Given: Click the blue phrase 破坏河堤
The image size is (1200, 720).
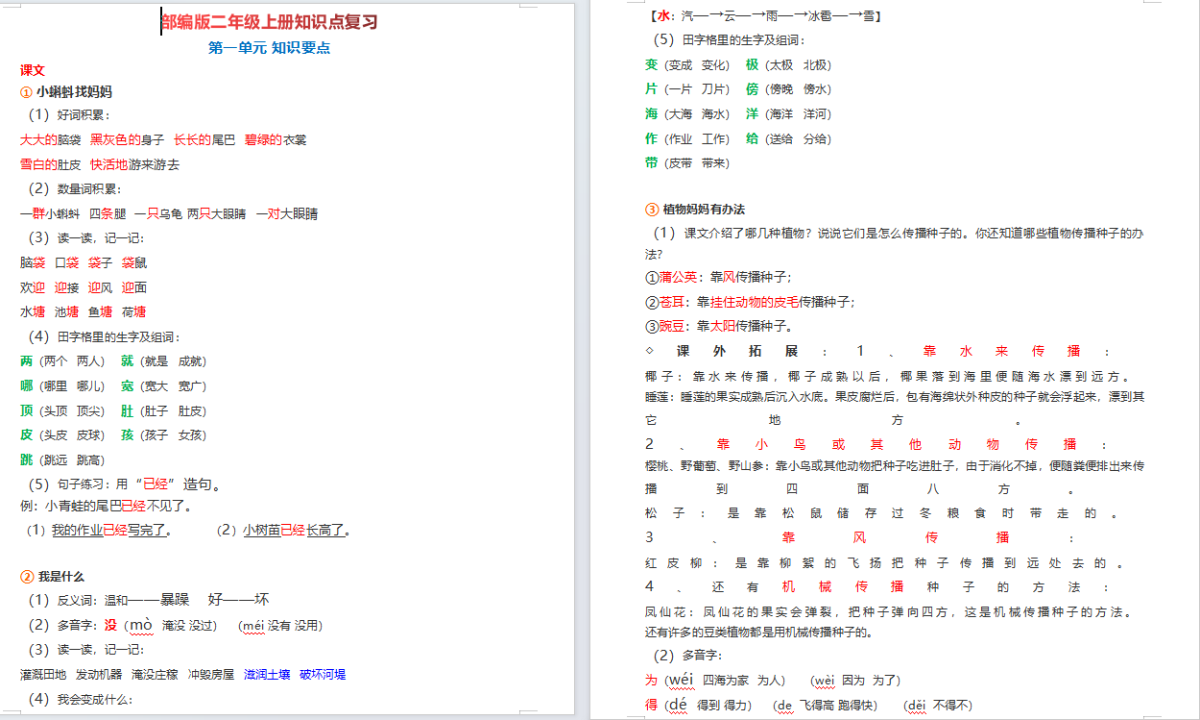Looking at the screenshot, I should point(322,674).
